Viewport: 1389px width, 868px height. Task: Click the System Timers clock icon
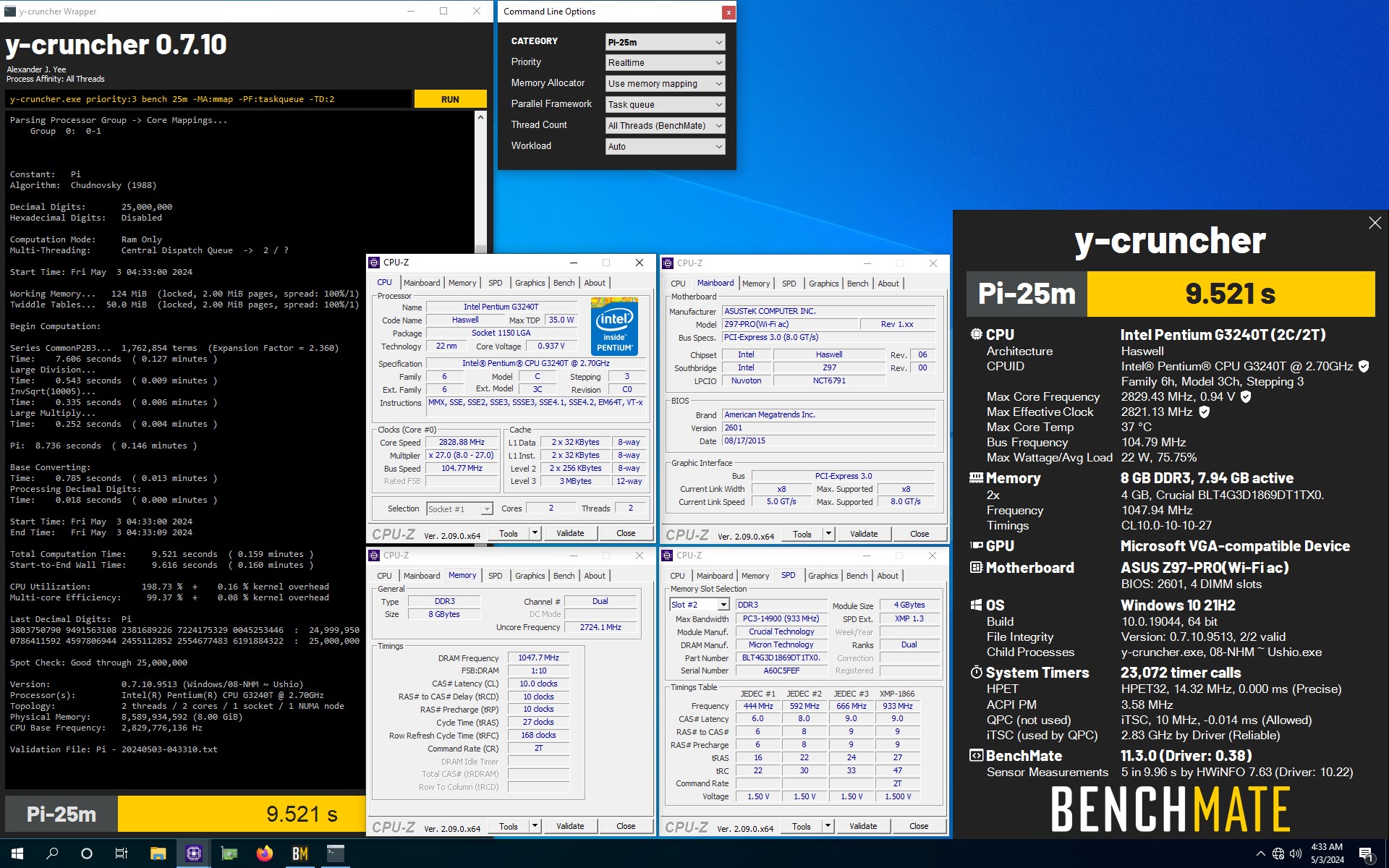pos(976,672)
